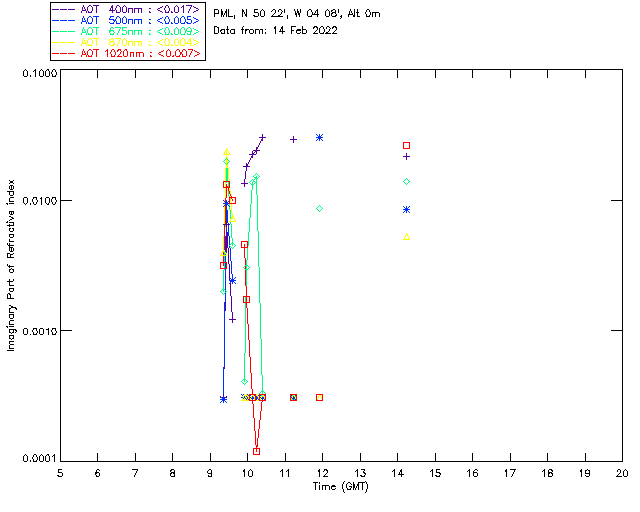Select the red square marker after 14 GMT

tap(407, 146)
